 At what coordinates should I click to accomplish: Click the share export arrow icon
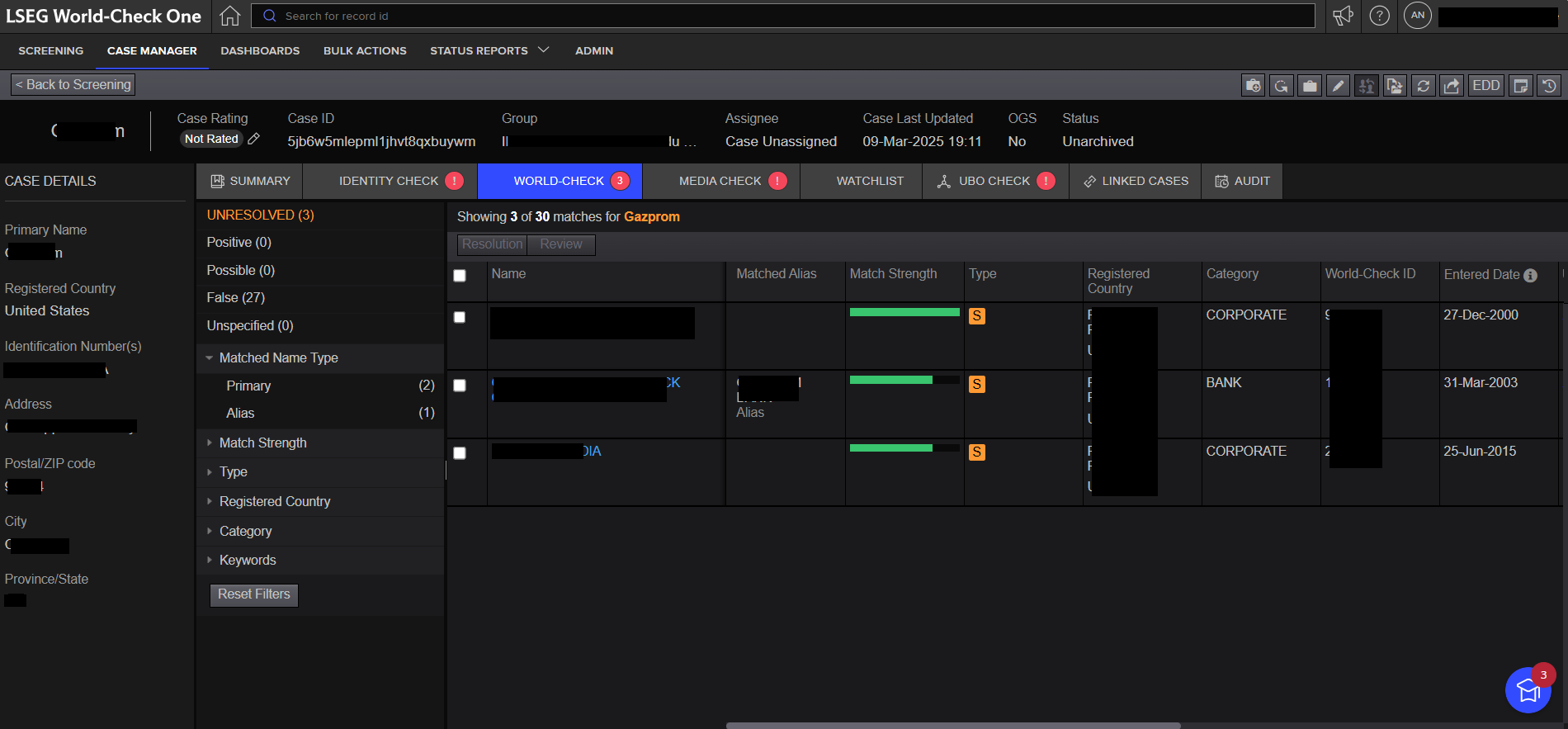click(x=1452, y=85)
